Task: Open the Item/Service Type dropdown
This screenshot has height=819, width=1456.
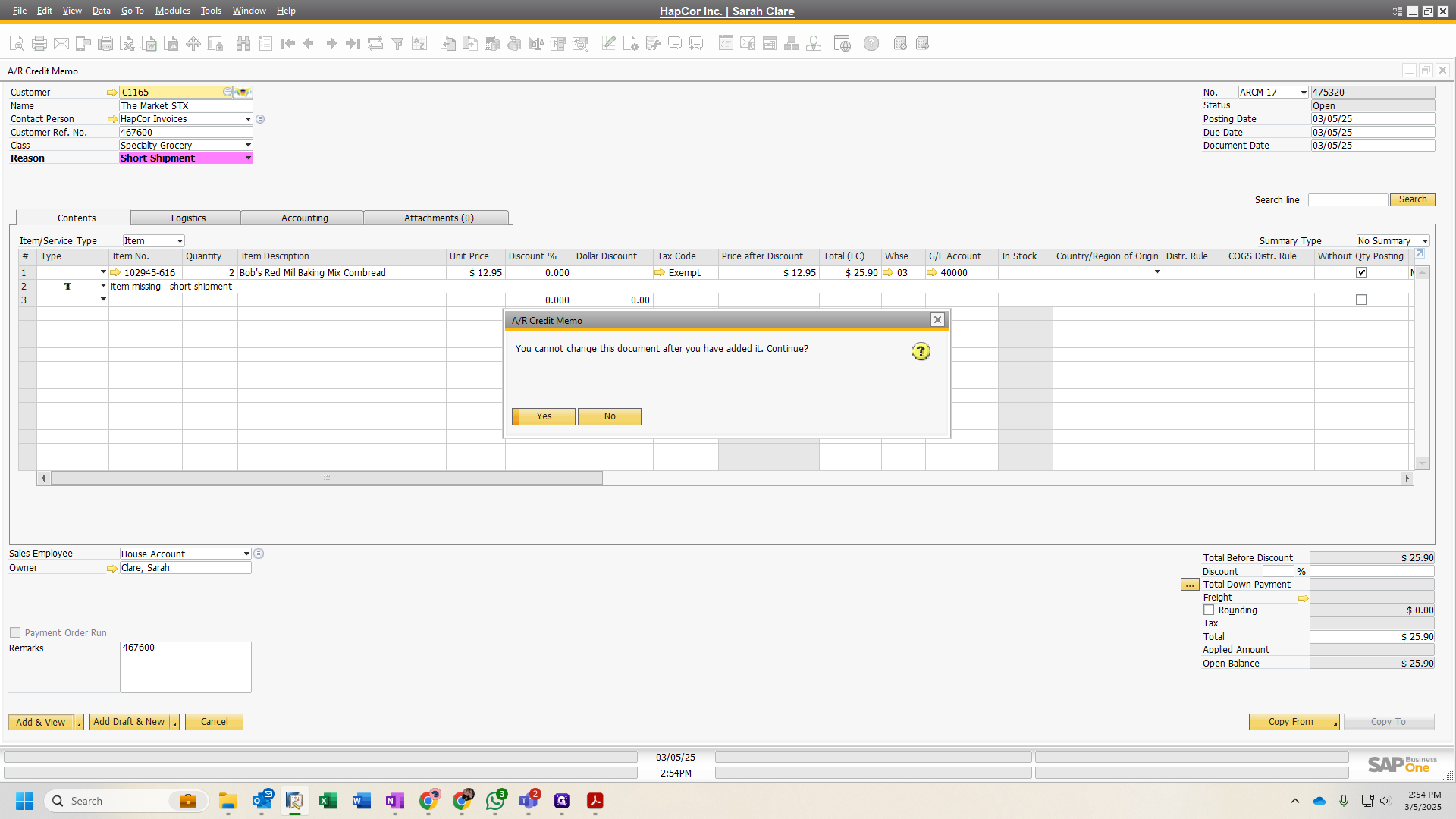Action: tap(180, 241)
